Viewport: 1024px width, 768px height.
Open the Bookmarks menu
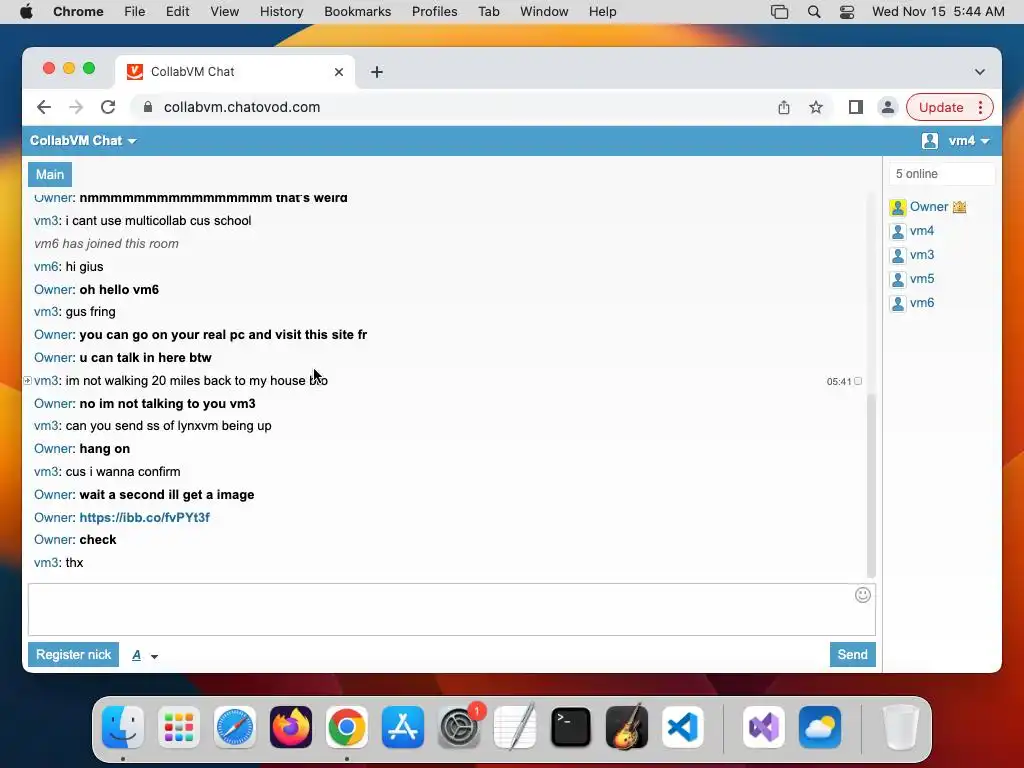357,12
